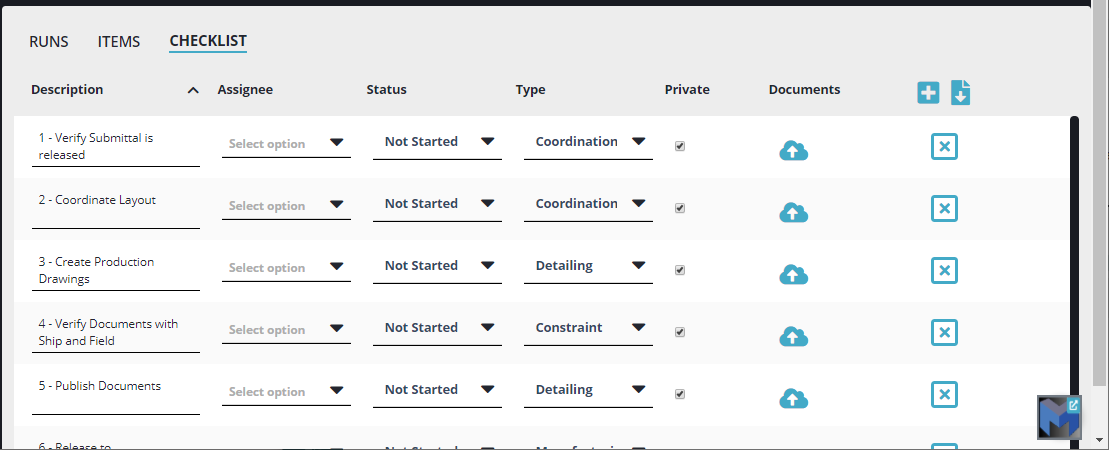Click the Publish Documents description field
The height and width of the screenshot is (450, 1109).
115,387
